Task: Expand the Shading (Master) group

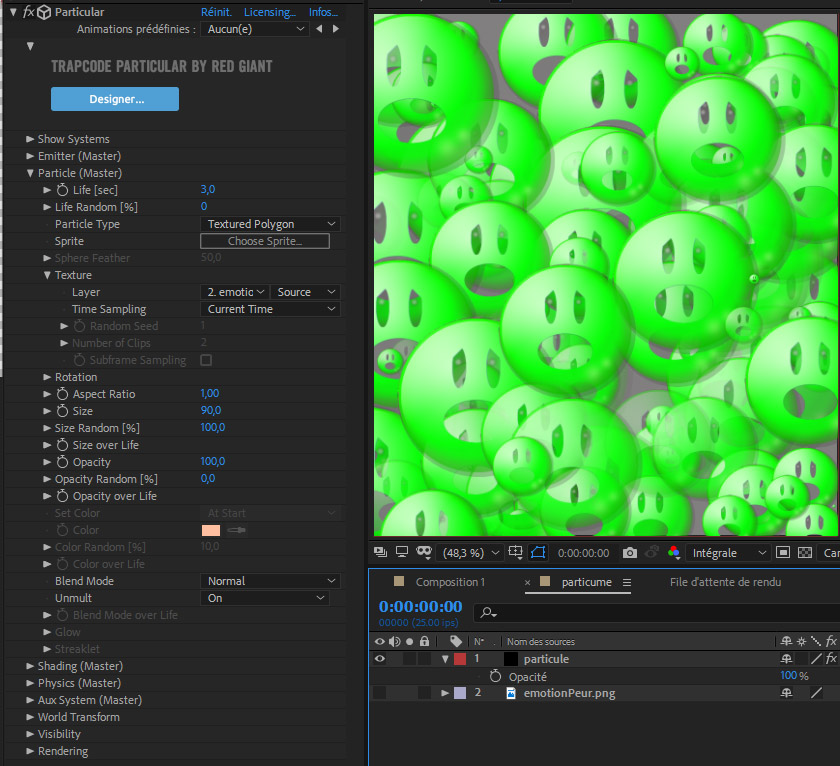Action: [x=29, y=666]
